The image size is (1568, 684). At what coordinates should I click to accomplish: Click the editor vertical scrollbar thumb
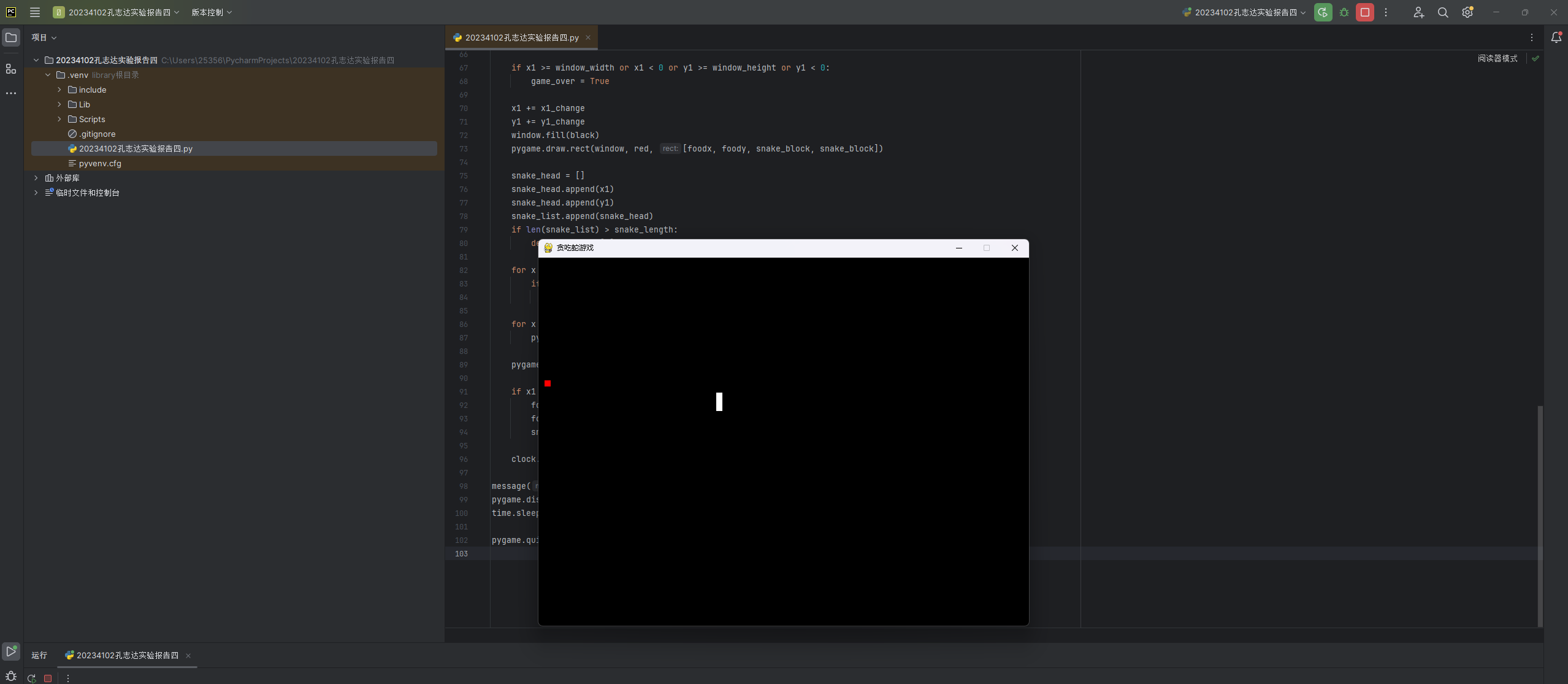1539,515
